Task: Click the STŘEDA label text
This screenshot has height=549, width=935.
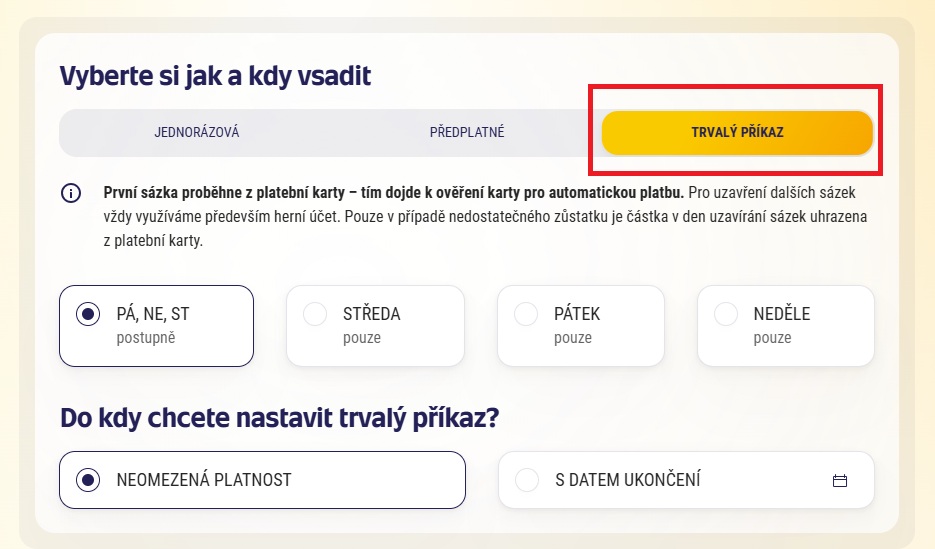Action: (371, 314)
